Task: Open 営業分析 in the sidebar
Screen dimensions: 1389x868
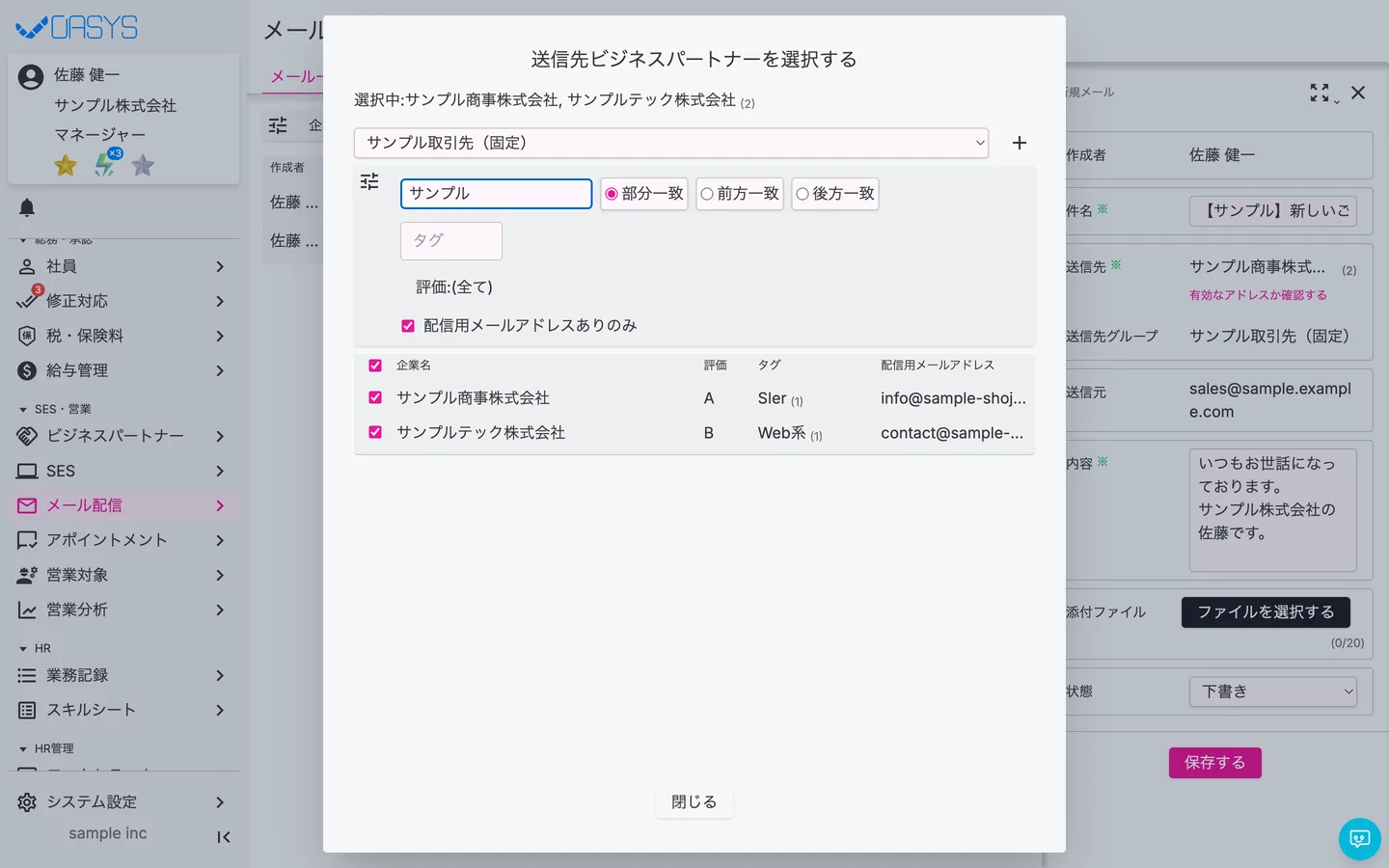Action: point(123,610)
